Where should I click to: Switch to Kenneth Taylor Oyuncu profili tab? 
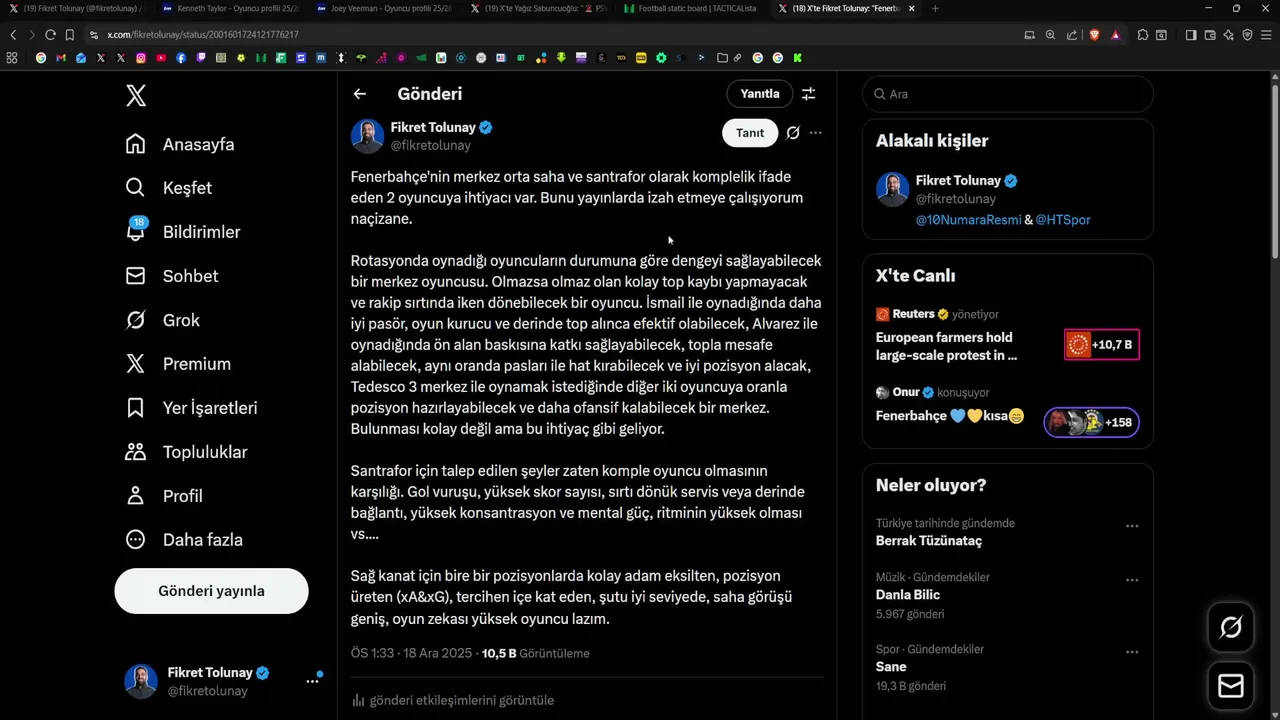pos(230,8)
